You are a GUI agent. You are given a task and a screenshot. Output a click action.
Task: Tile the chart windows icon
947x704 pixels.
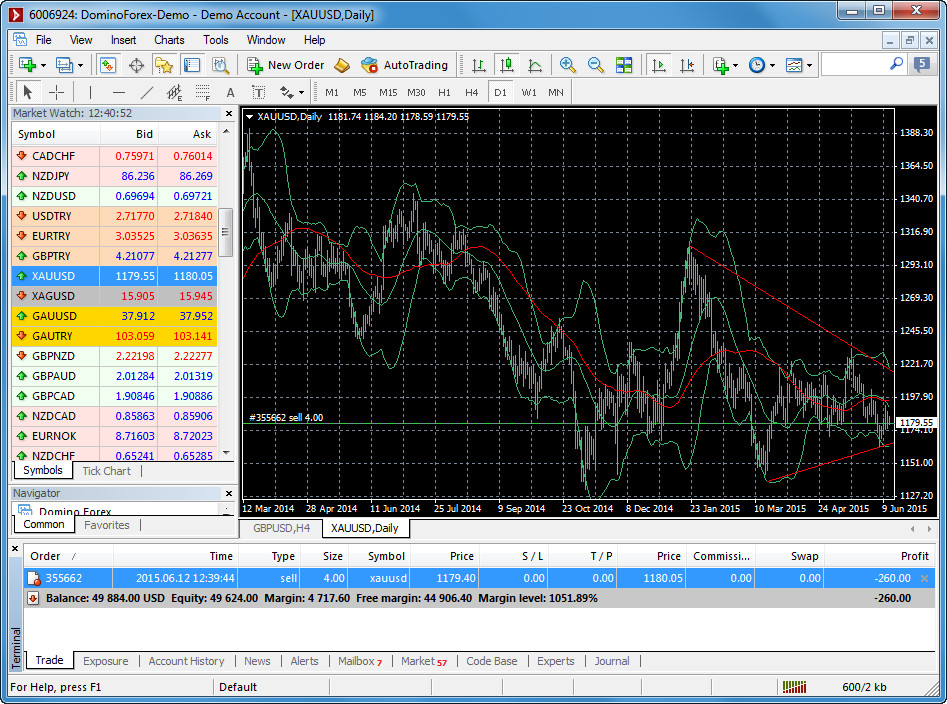[624, 65]
